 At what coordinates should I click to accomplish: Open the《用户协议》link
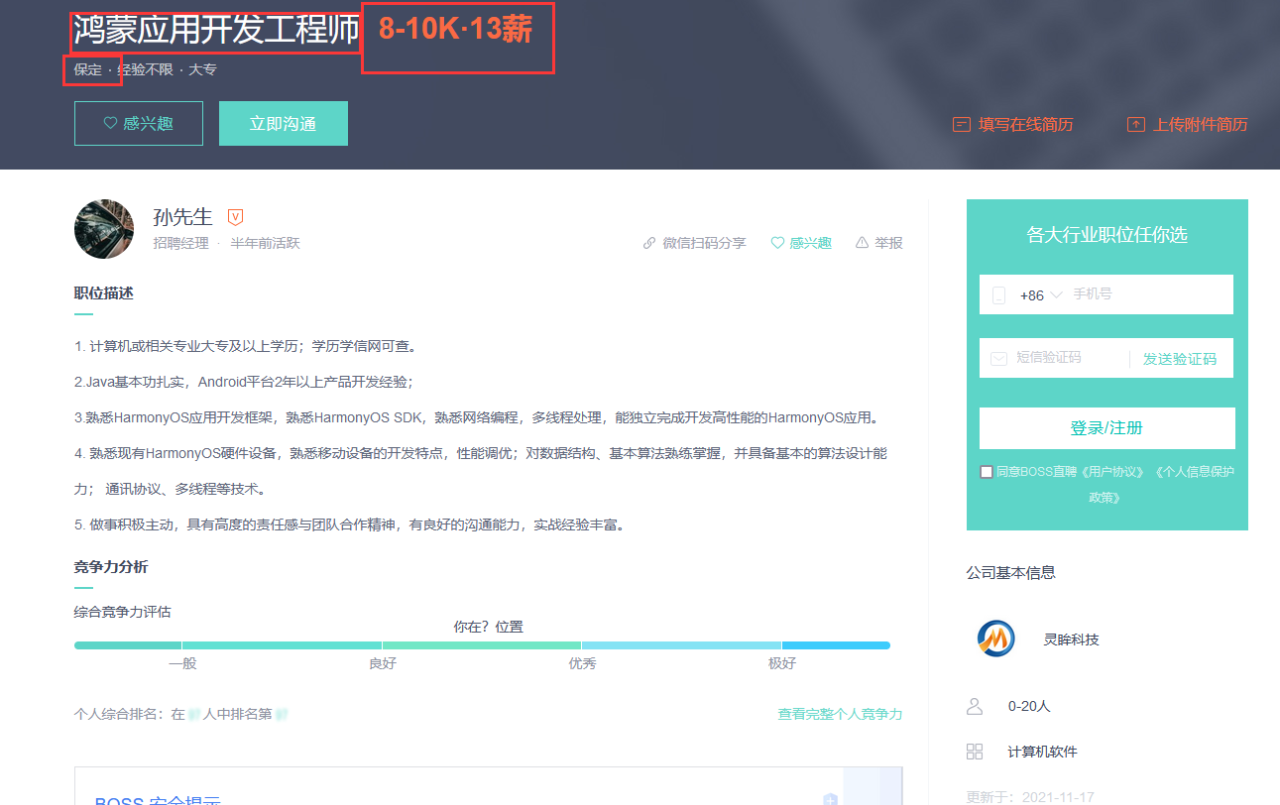(1115, 472)
